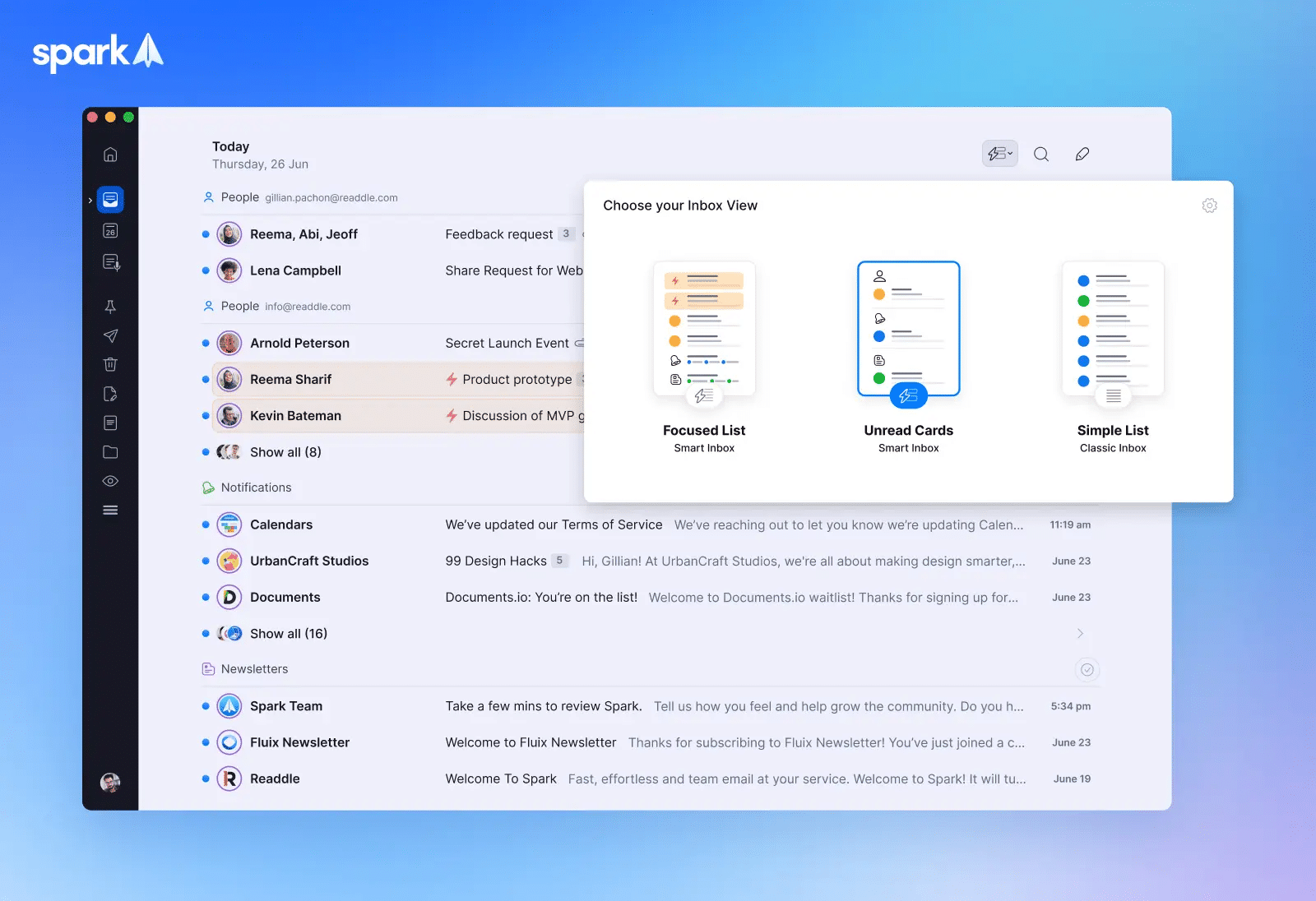The width and height of the screenshot is (1316, 901).
Task: Click the UrbanCraft Studios sender avatar
Action: (229, 561)
